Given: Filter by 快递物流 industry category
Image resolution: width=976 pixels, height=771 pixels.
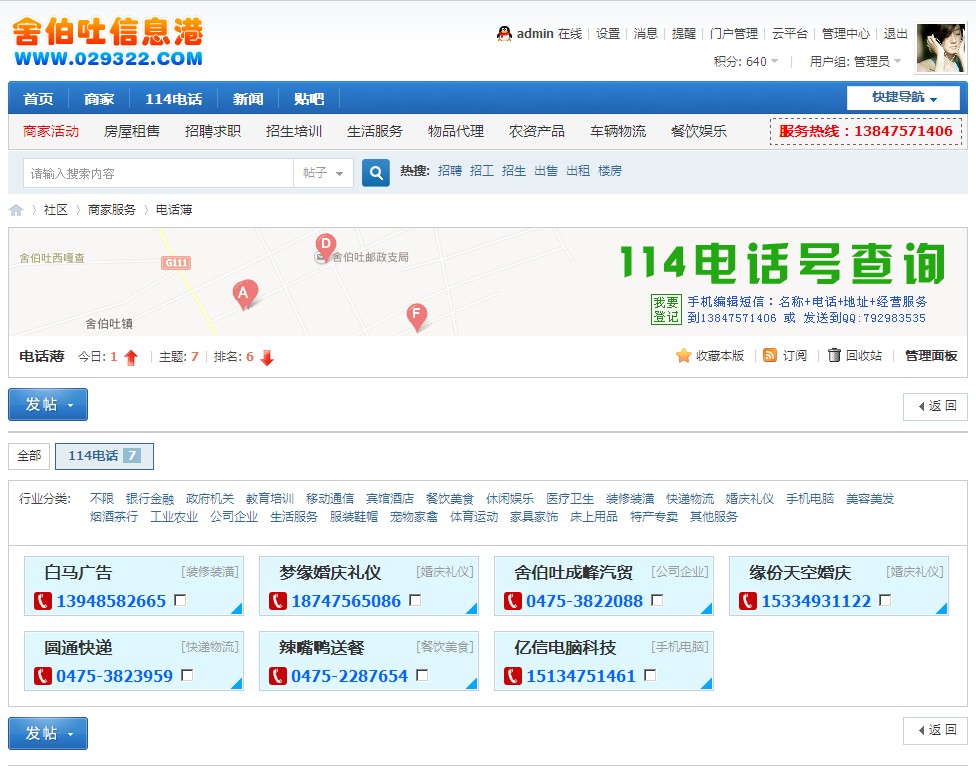Looking at the screenshot, I should (690, 498).
